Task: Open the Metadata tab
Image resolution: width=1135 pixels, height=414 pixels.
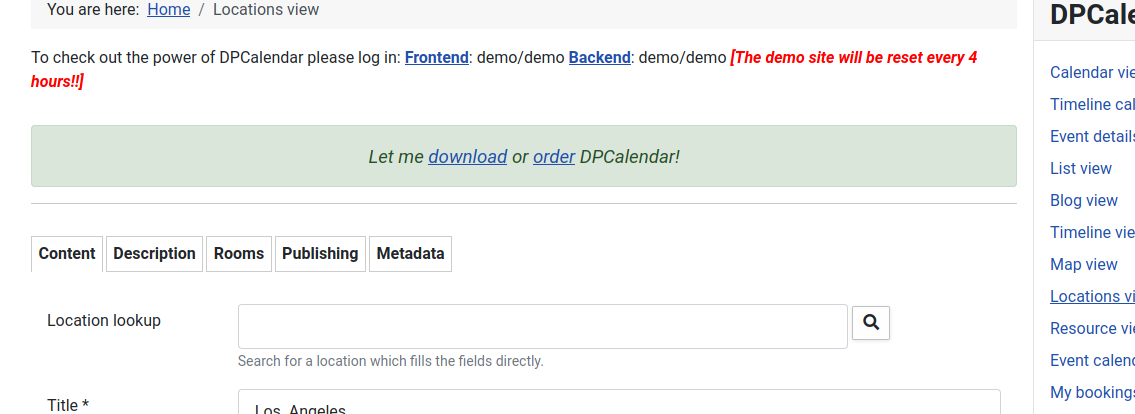Action: pos(410,254)
